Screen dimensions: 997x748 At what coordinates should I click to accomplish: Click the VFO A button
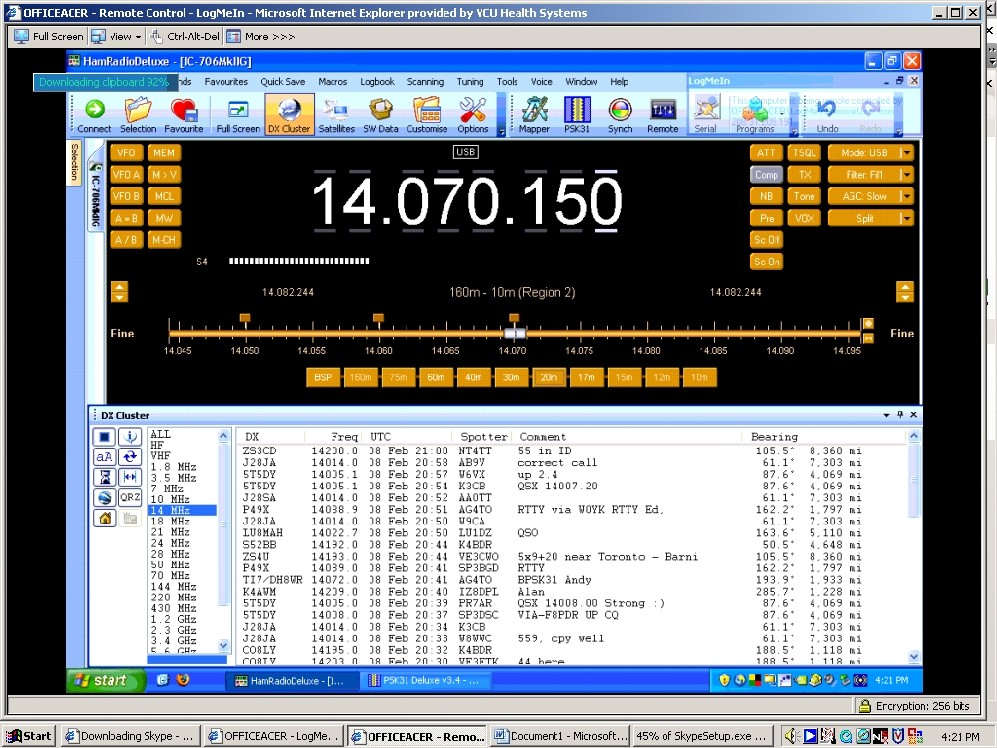click(126, 174)
